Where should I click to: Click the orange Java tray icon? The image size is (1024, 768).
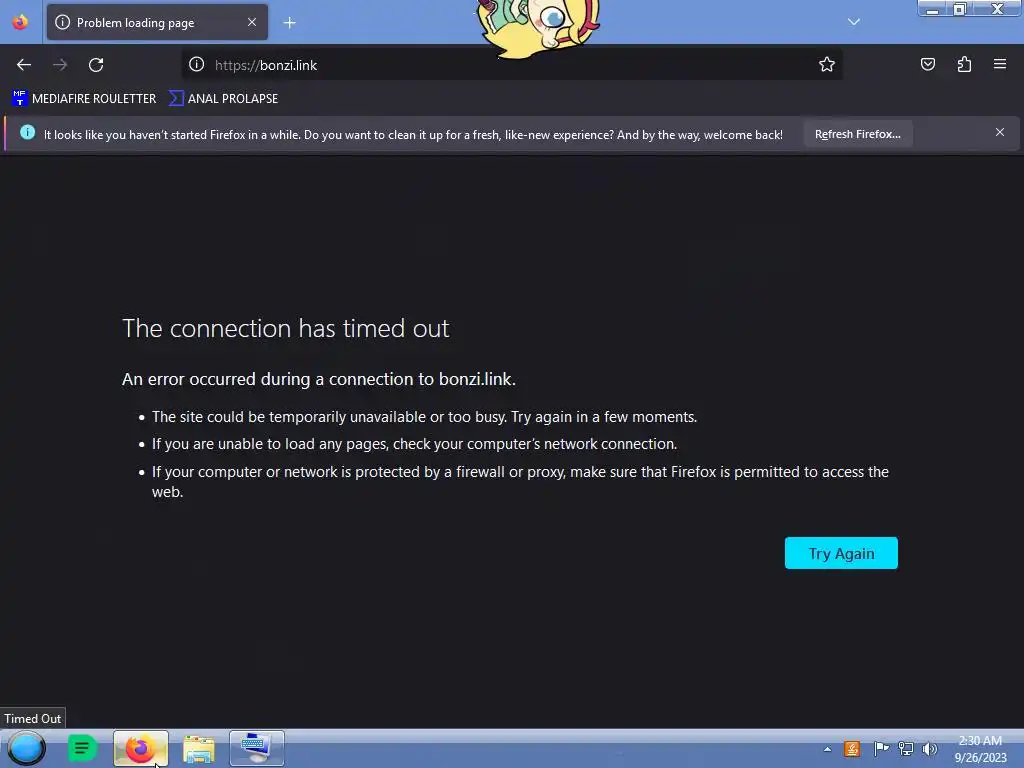852,749
